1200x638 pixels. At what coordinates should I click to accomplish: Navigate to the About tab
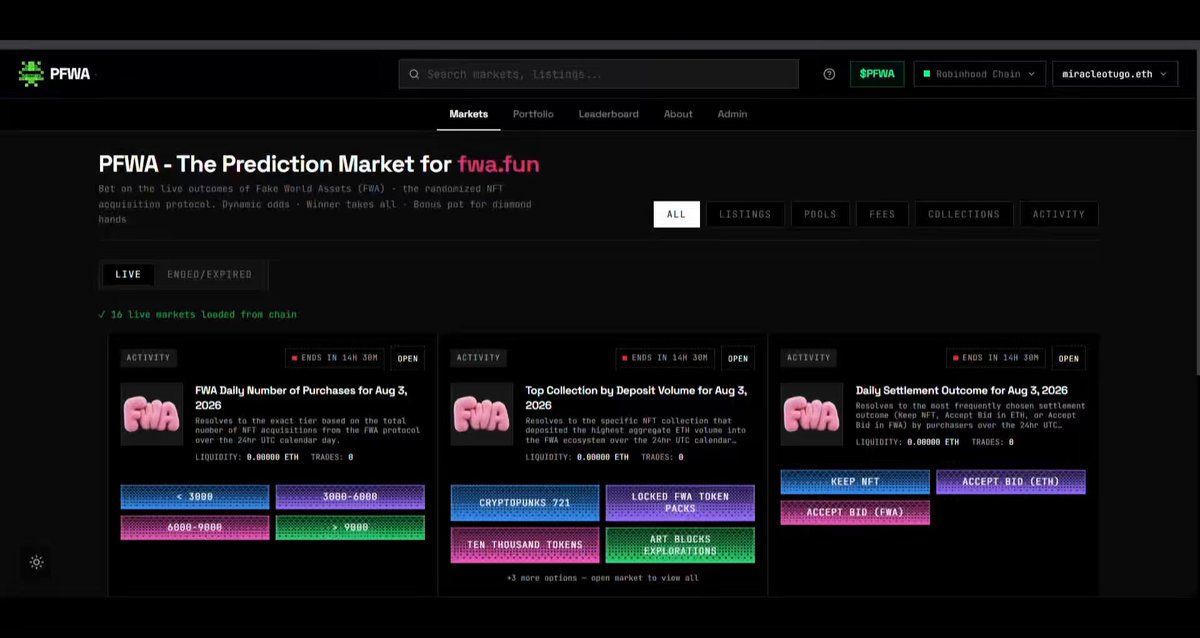678,114
